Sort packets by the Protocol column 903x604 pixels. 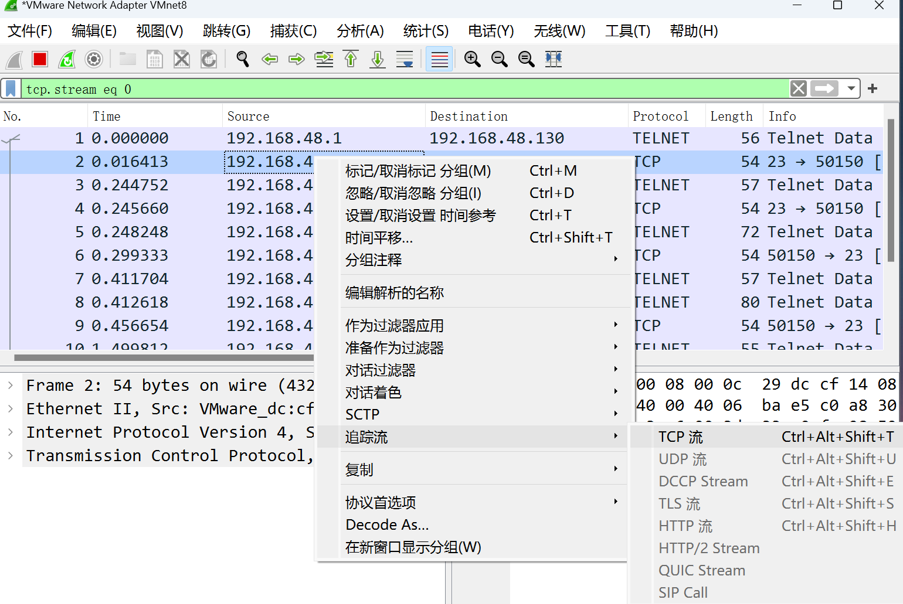pyautogui.click(x=666, y=116)
